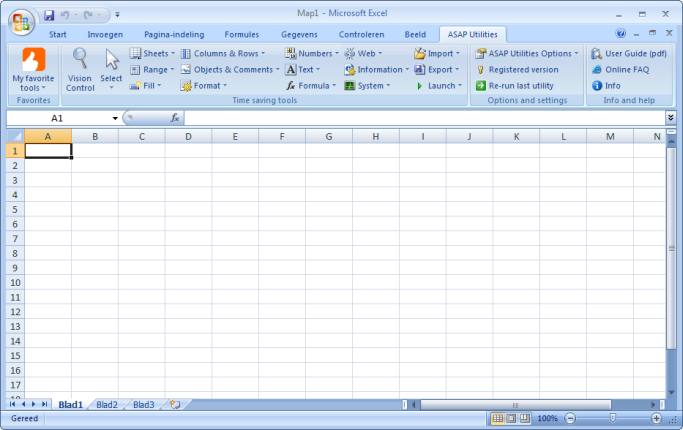Click the horizontal scrollbar thumb
The width and height of the screenshot is (683, 430).
[x=515, y=405]
